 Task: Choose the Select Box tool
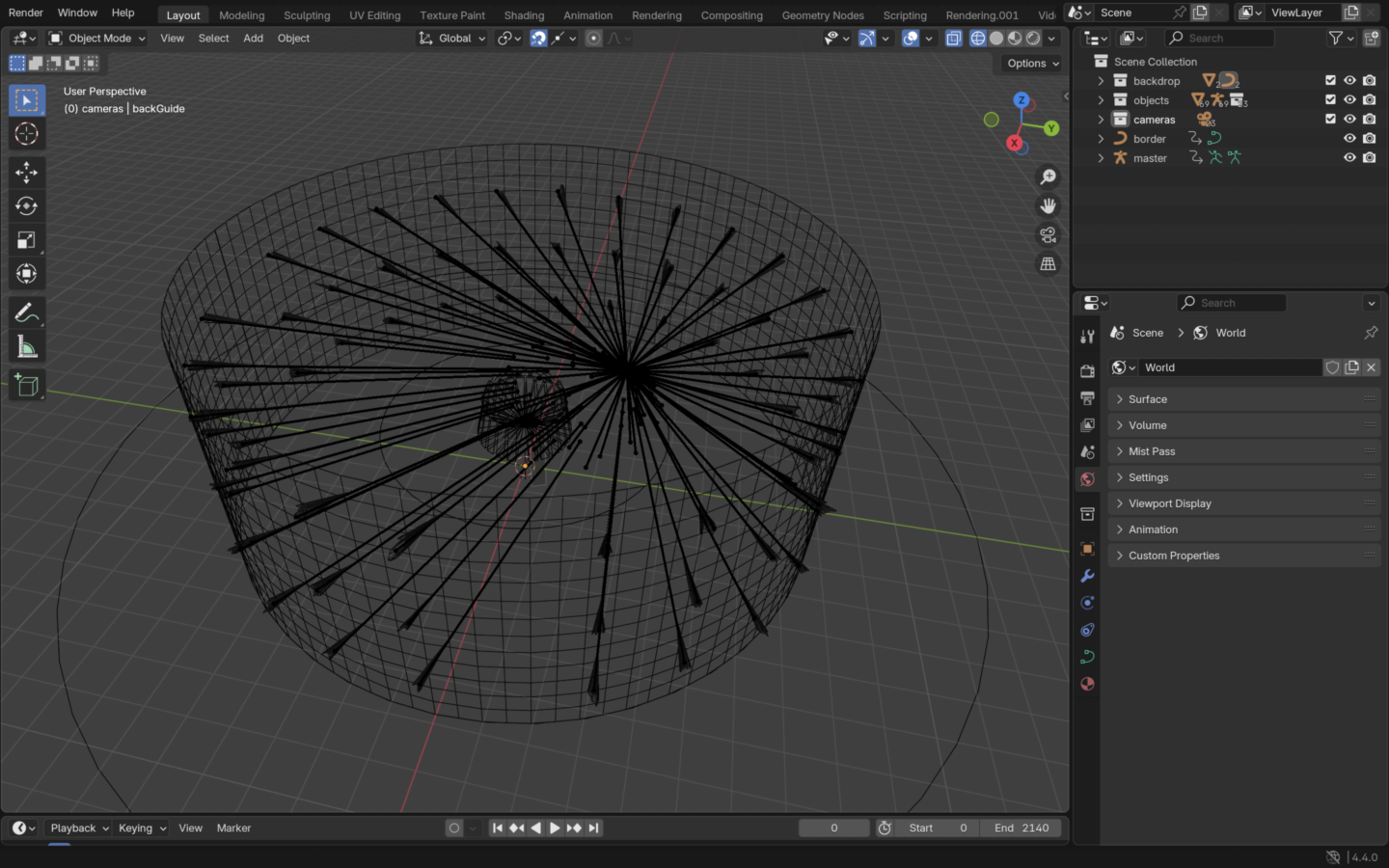coord(26,100)
